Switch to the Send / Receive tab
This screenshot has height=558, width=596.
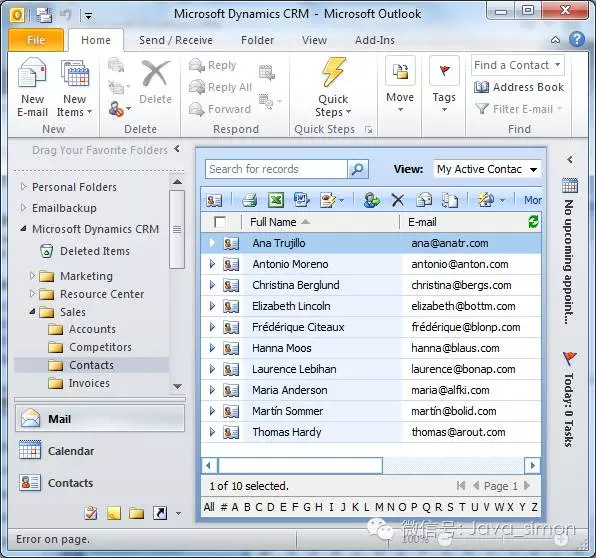[176, 40]
